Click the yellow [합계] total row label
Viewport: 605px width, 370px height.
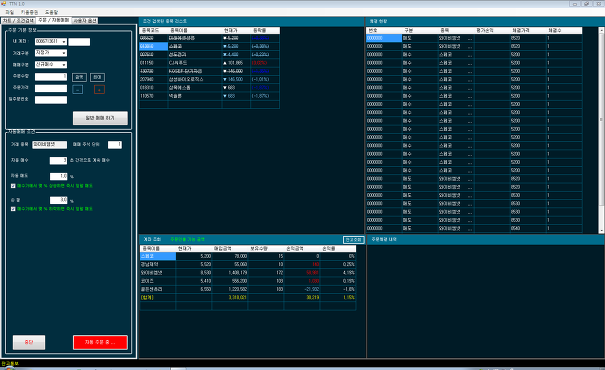tap(147, 297)
